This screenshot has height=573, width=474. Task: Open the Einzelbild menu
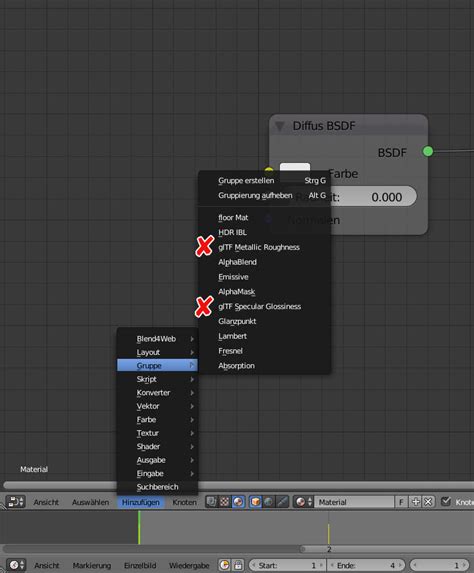pos(140,565)
